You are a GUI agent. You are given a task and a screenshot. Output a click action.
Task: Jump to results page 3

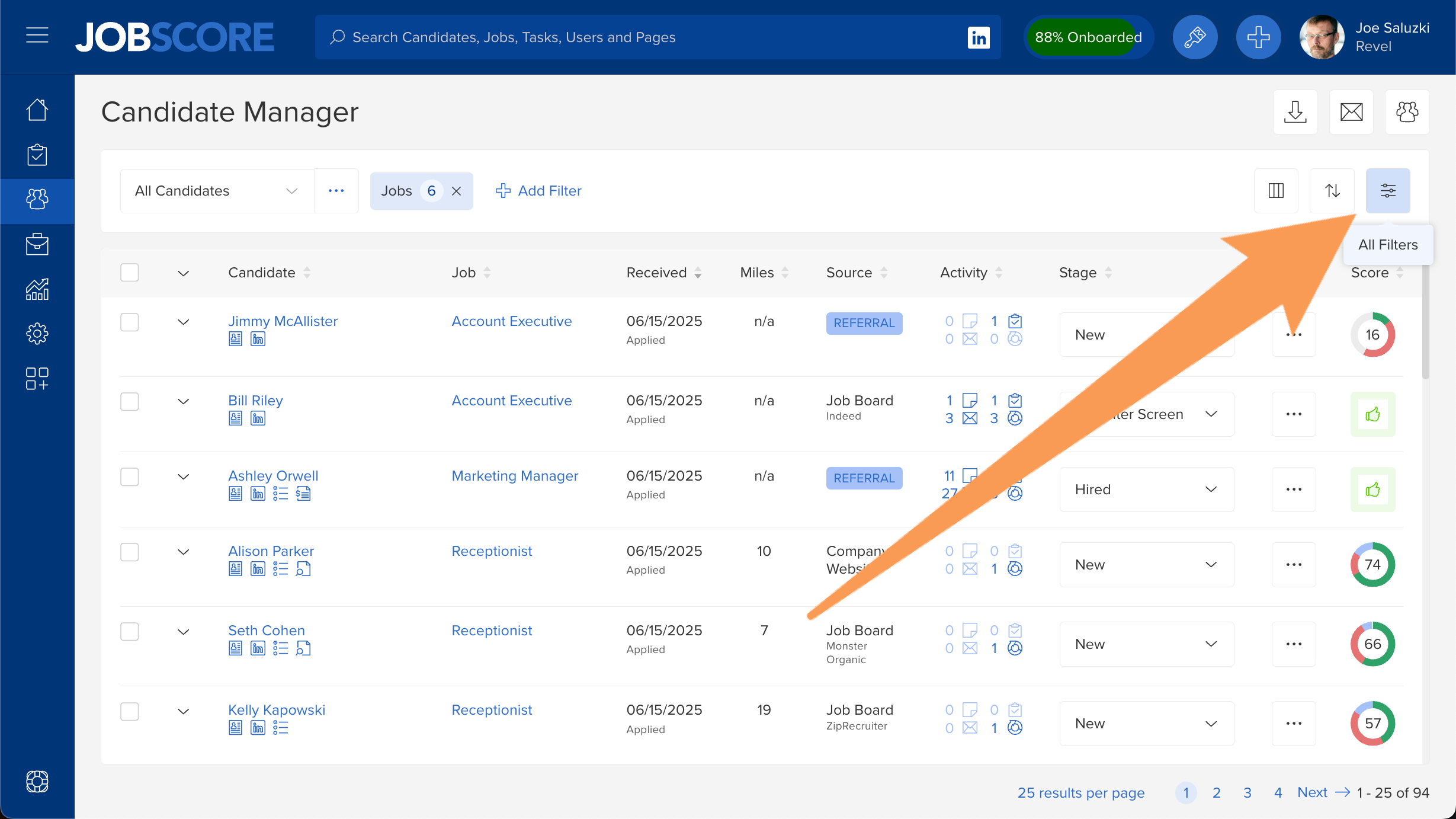coord(1247,793)
